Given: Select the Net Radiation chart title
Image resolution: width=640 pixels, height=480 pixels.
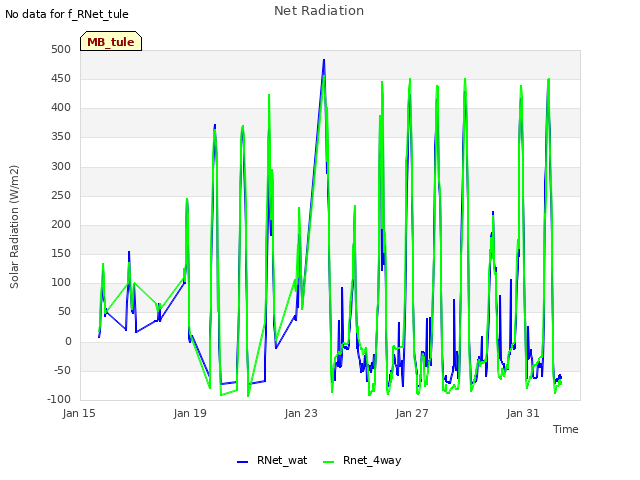Looking at the screenshot, I should point(319,11).
